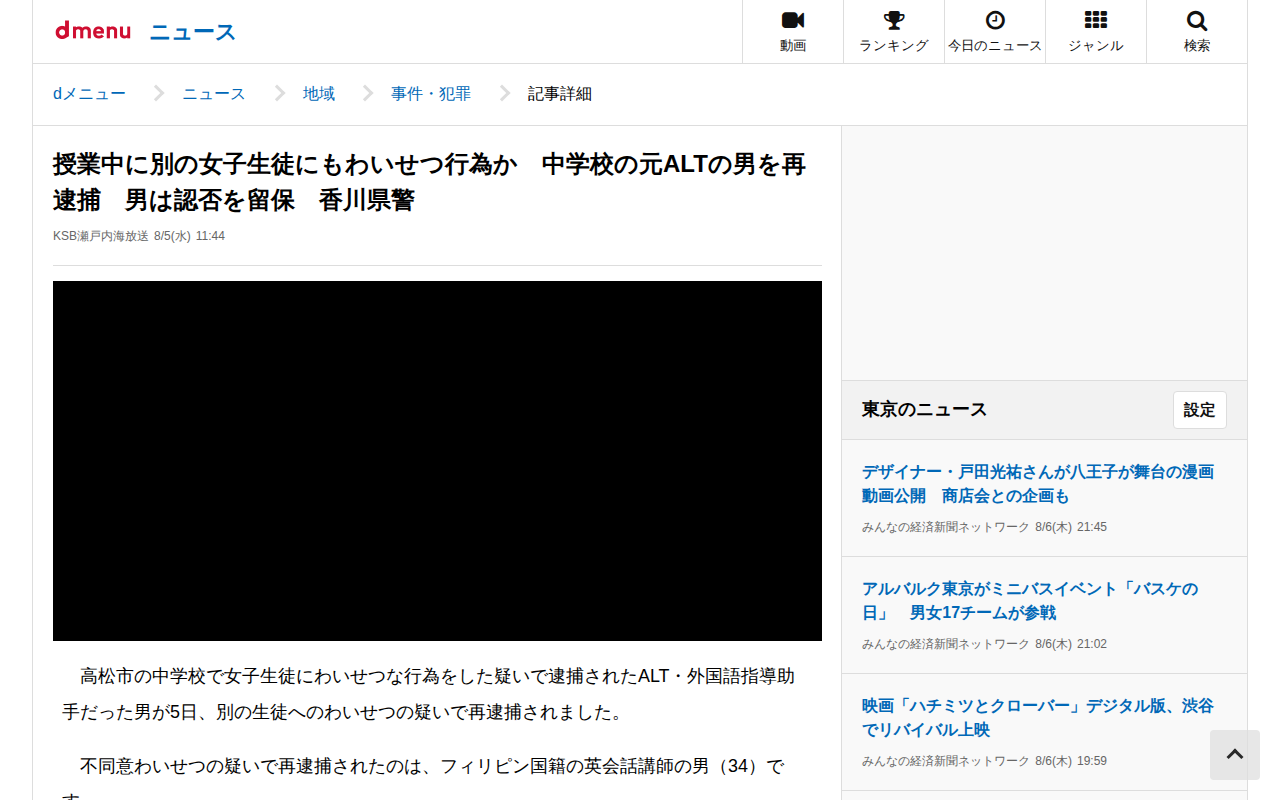Open デザイナー・戸田光祐さん article link
The height and width of the screenshot is (800, 1280).
point(1038,484)
